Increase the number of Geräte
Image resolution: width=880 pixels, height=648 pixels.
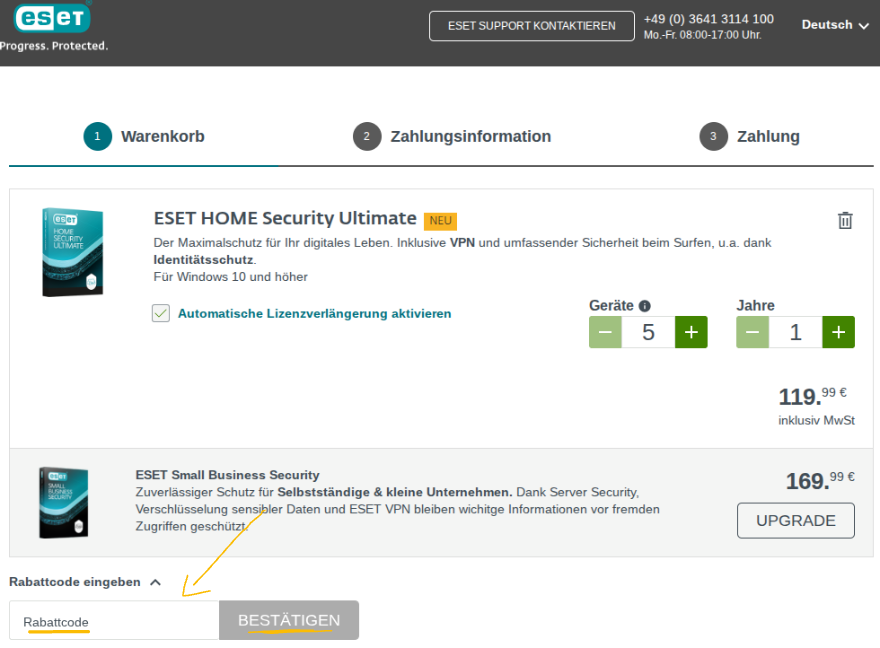click(691, 332)
